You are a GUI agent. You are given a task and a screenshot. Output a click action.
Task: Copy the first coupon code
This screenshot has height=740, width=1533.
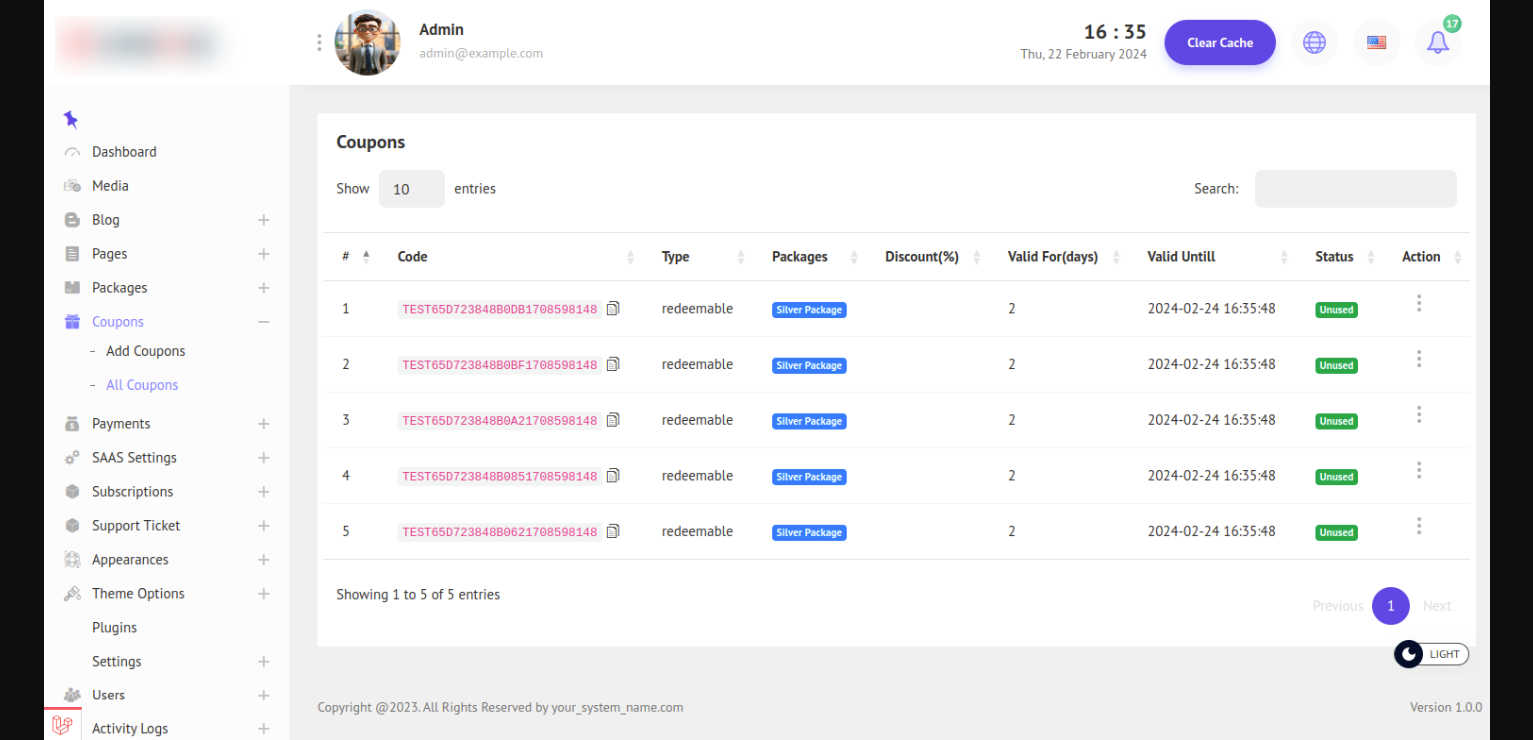[613, 309]
